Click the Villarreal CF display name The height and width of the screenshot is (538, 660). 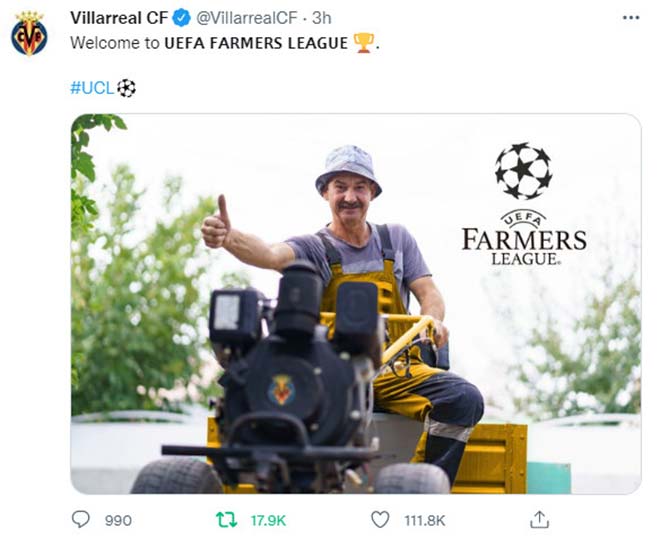tap(119, 18)
